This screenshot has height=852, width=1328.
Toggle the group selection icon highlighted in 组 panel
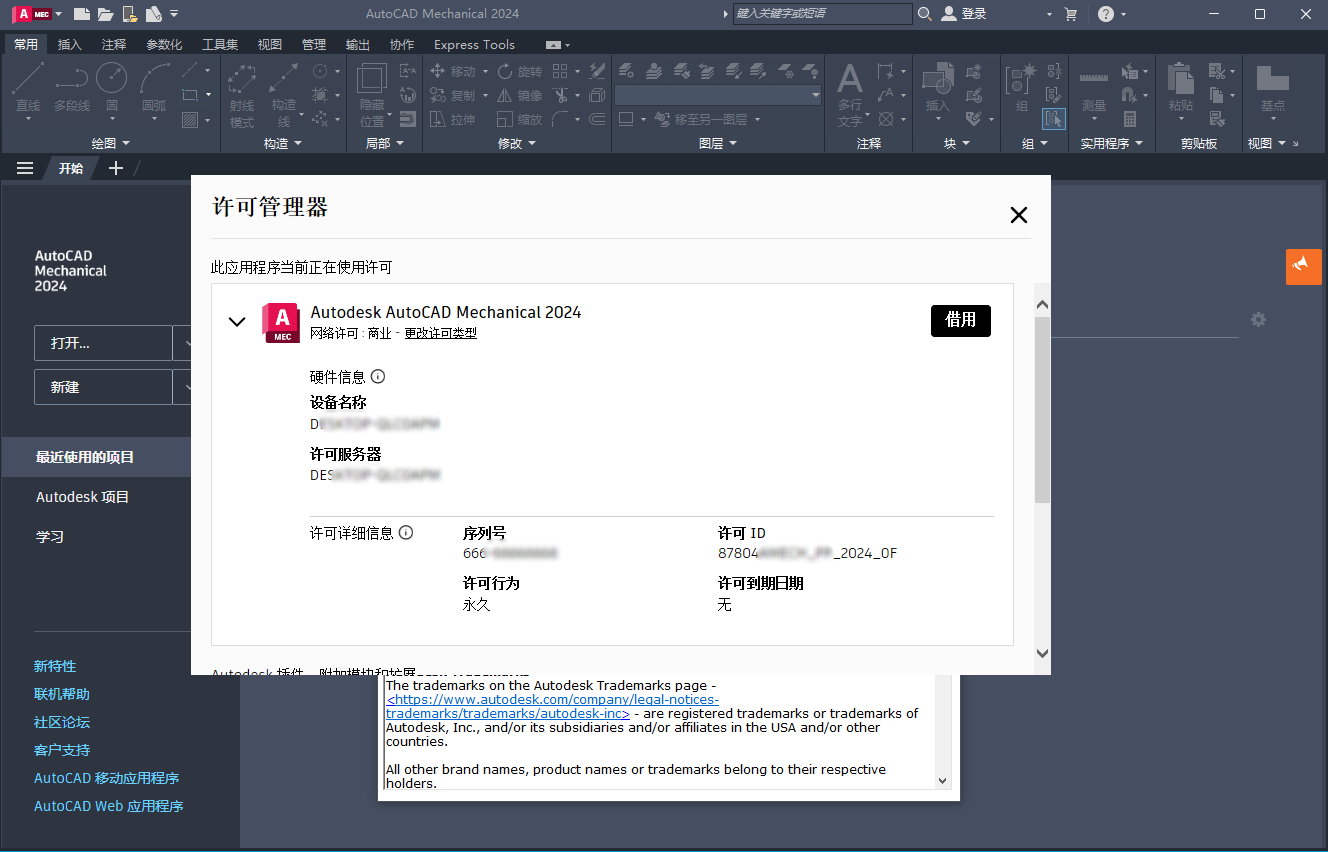pos(1054,119)
